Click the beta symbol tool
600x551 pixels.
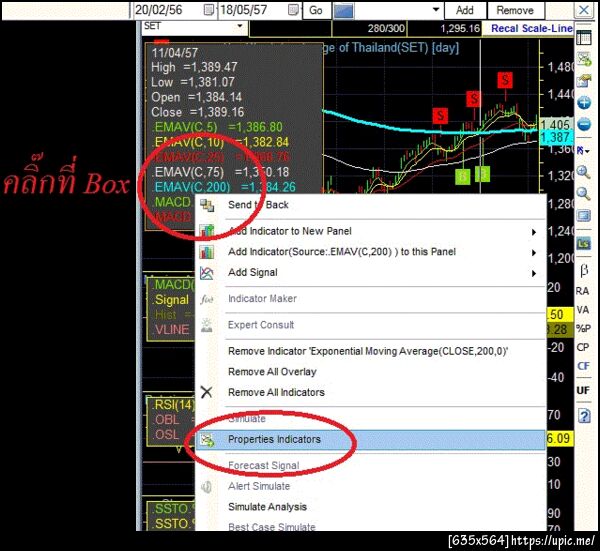pyautogui.click(x=584, y=270)
